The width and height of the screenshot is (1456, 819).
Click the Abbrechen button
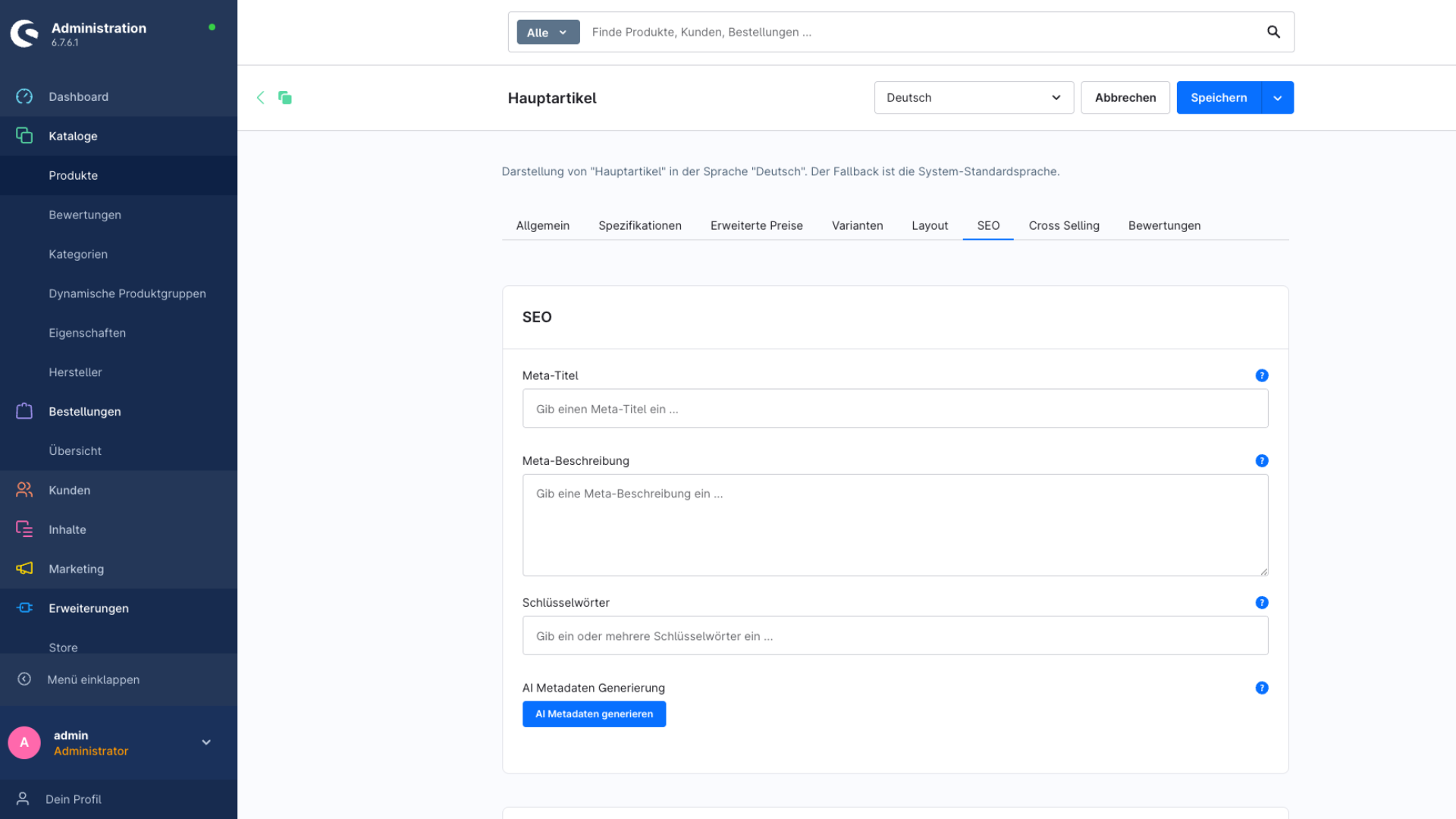tap(1125, 97)
